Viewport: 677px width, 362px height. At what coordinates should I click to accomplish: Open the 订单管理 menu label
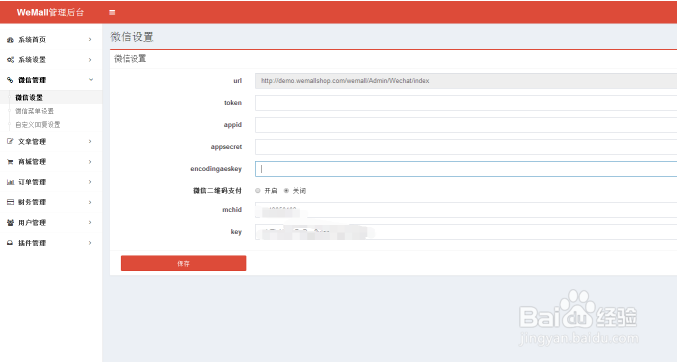pos(32,182)
